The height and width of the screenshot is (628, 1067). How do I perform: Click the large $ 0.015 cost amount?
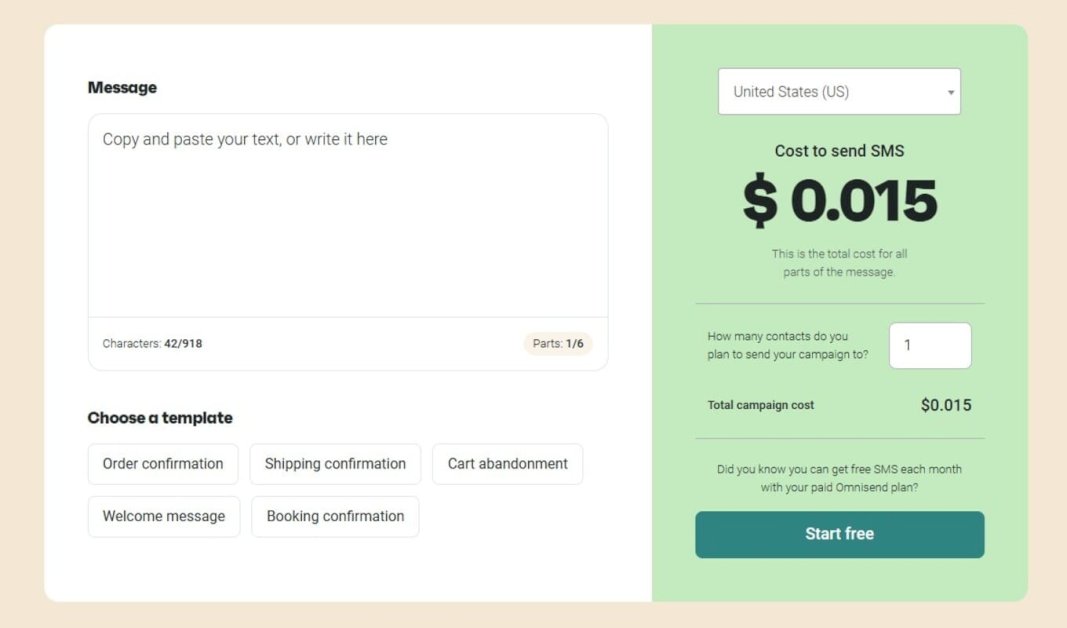[x=839, y=201]
